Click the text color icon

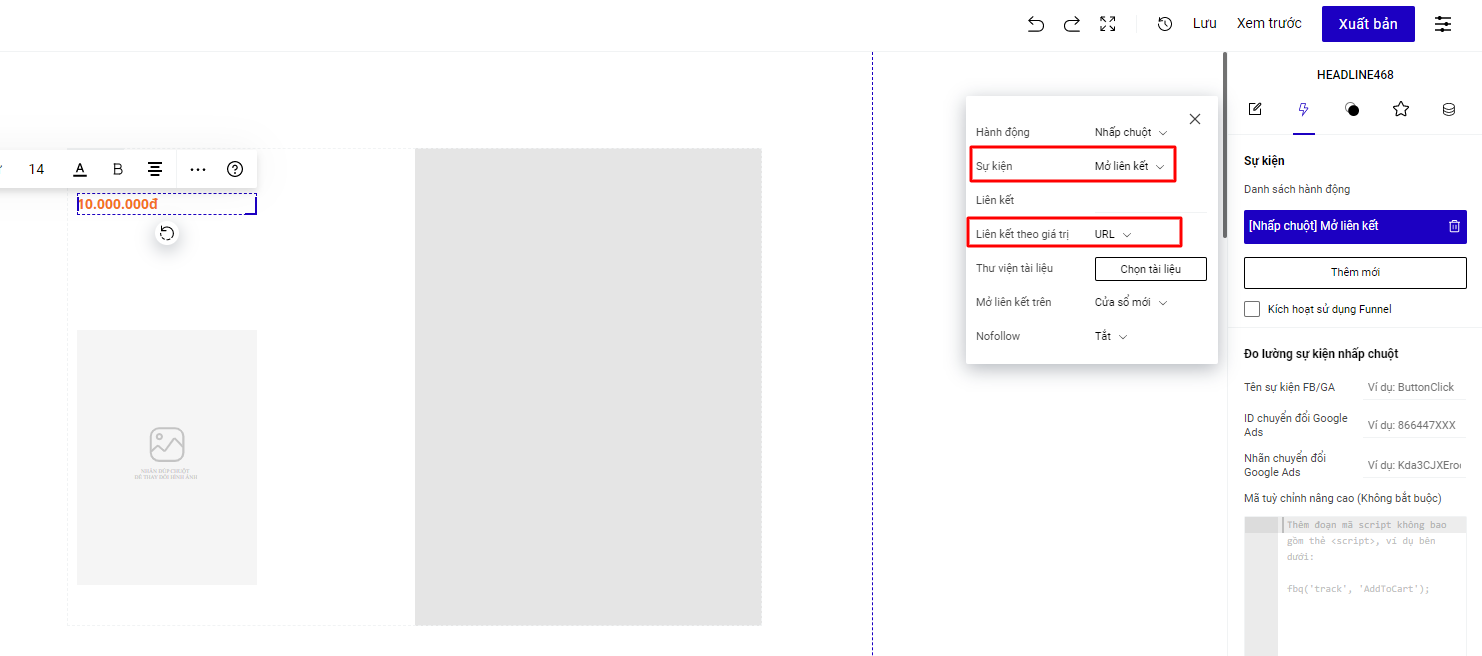tap(80, 169)
